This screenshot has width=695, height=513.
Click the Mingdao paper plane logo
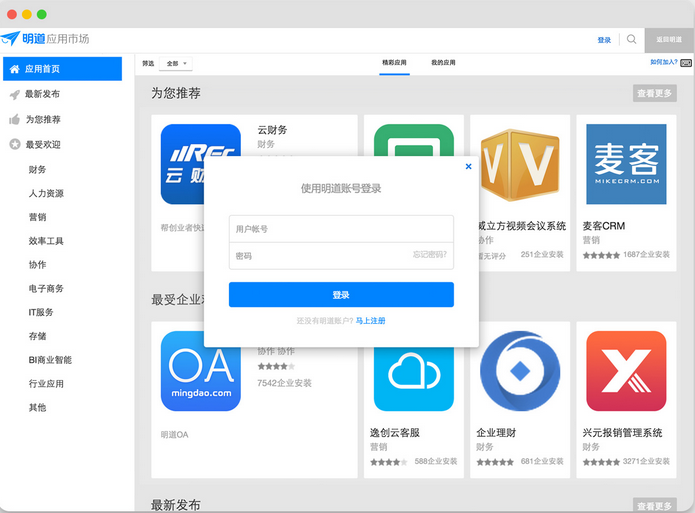pyautogui.click(x=10, y=39)
